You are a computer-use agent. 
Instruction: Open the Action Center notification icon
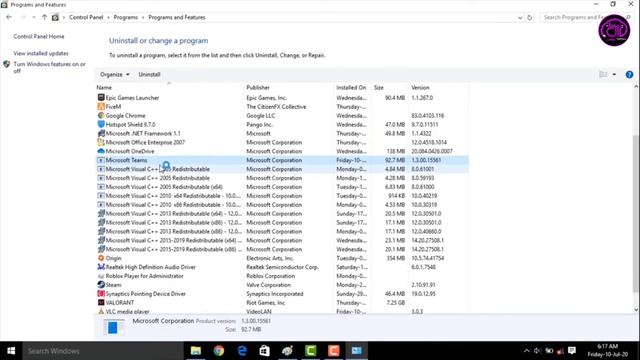click(572, 351)
